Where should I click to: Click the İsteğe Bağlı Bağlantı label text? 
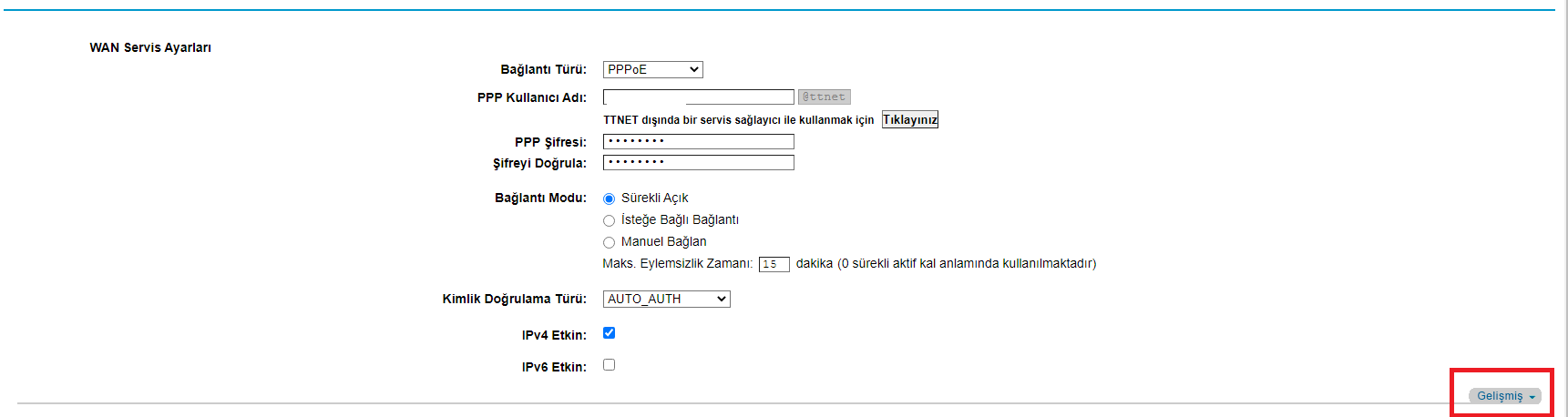point(680,219)
